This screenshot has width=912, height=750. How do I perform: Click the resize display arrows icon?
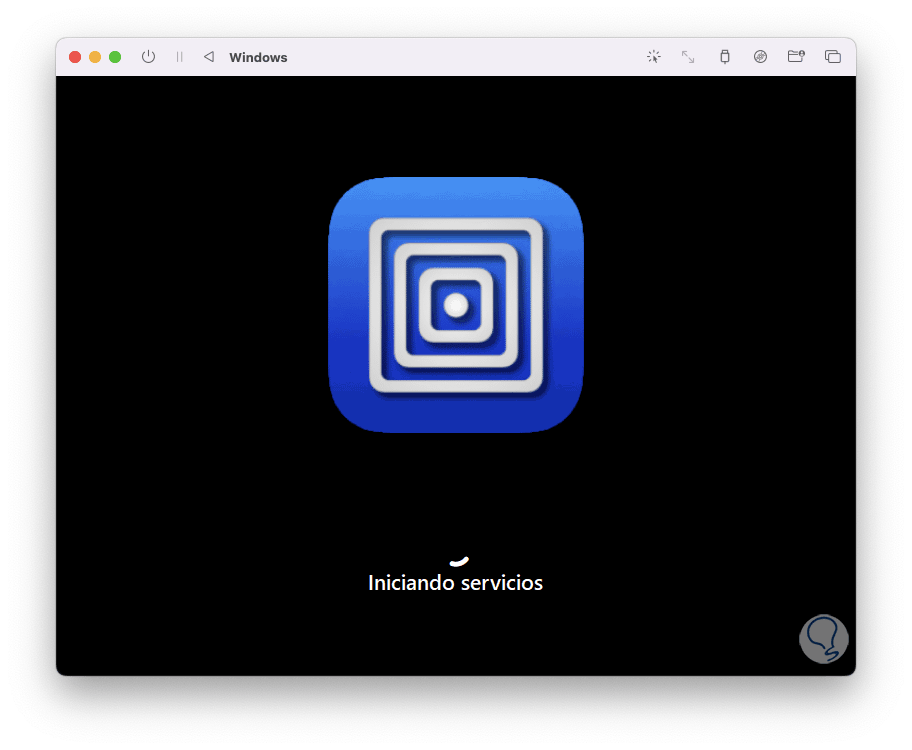(x=688, y=56)
